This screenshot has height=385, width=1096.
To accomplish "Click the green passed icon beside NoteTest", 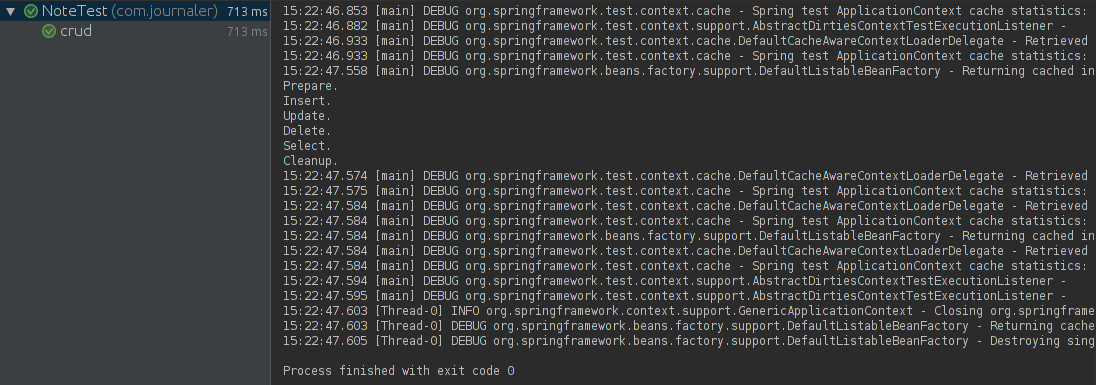I will point(31,11).
